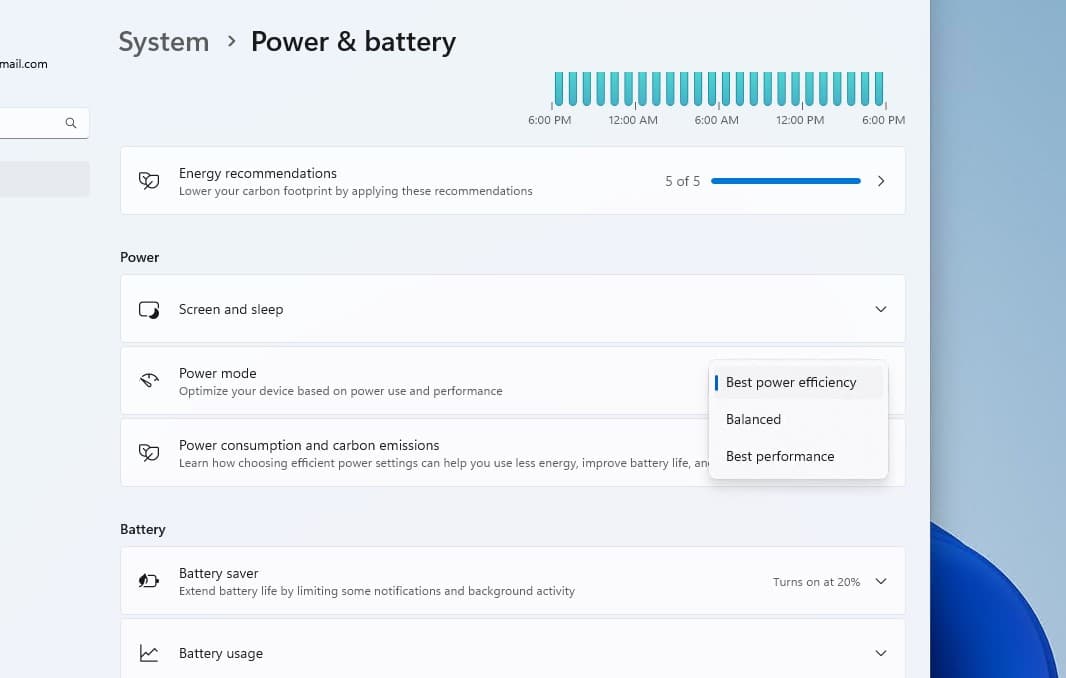This screenshot has width=1066, height=678.
Task: Click the Battery saver icon
Action: click(x=149, y=581)
